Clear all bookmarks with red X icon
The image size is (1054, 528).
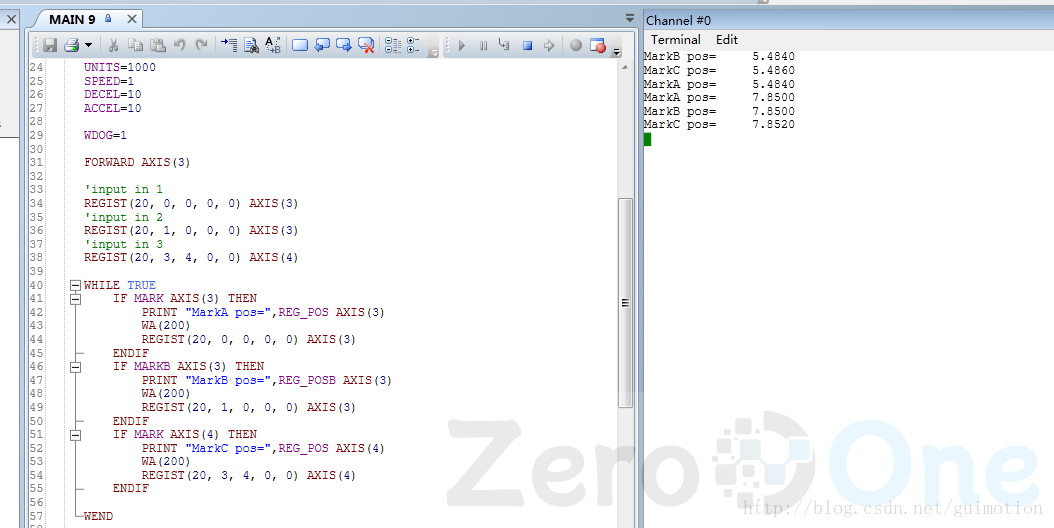click(x=366, y=45)
